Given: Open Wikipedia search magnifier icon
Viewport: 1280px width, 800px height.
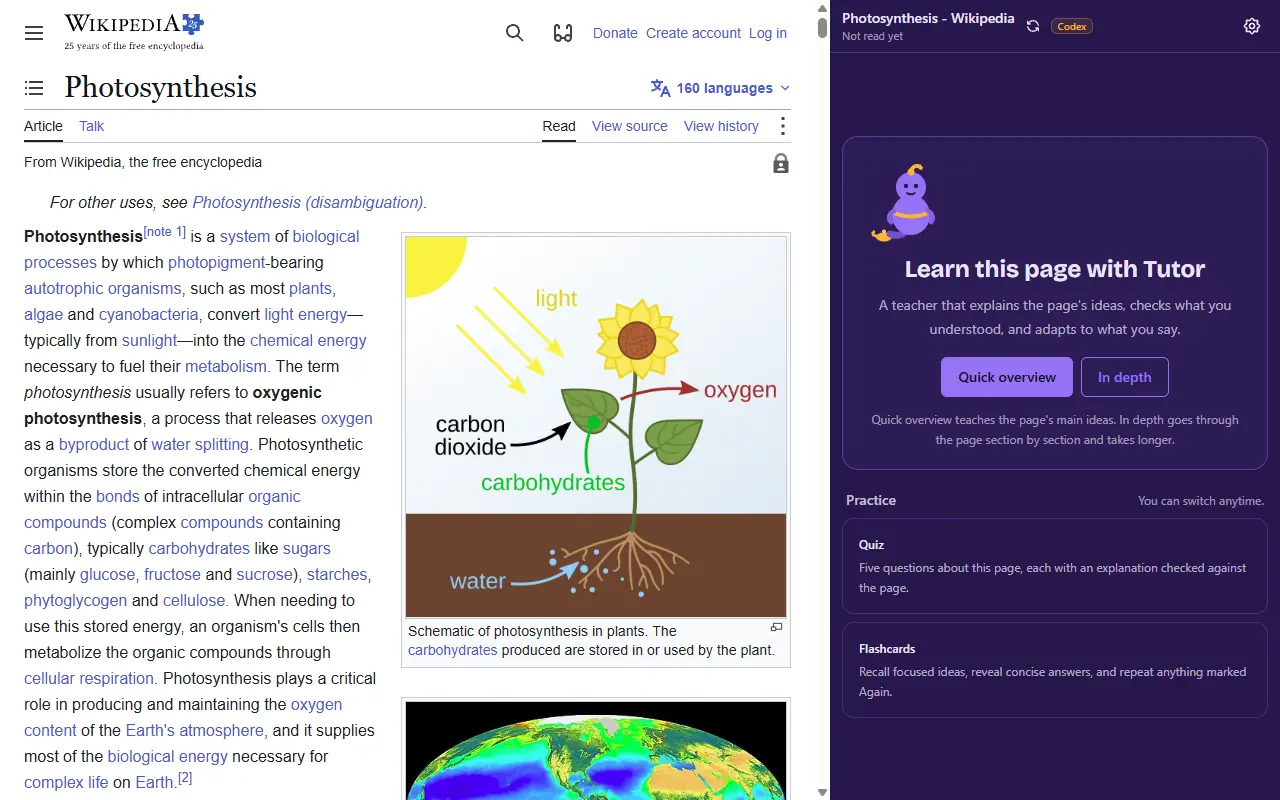Looking at the screenshot, I should [515, 33].
